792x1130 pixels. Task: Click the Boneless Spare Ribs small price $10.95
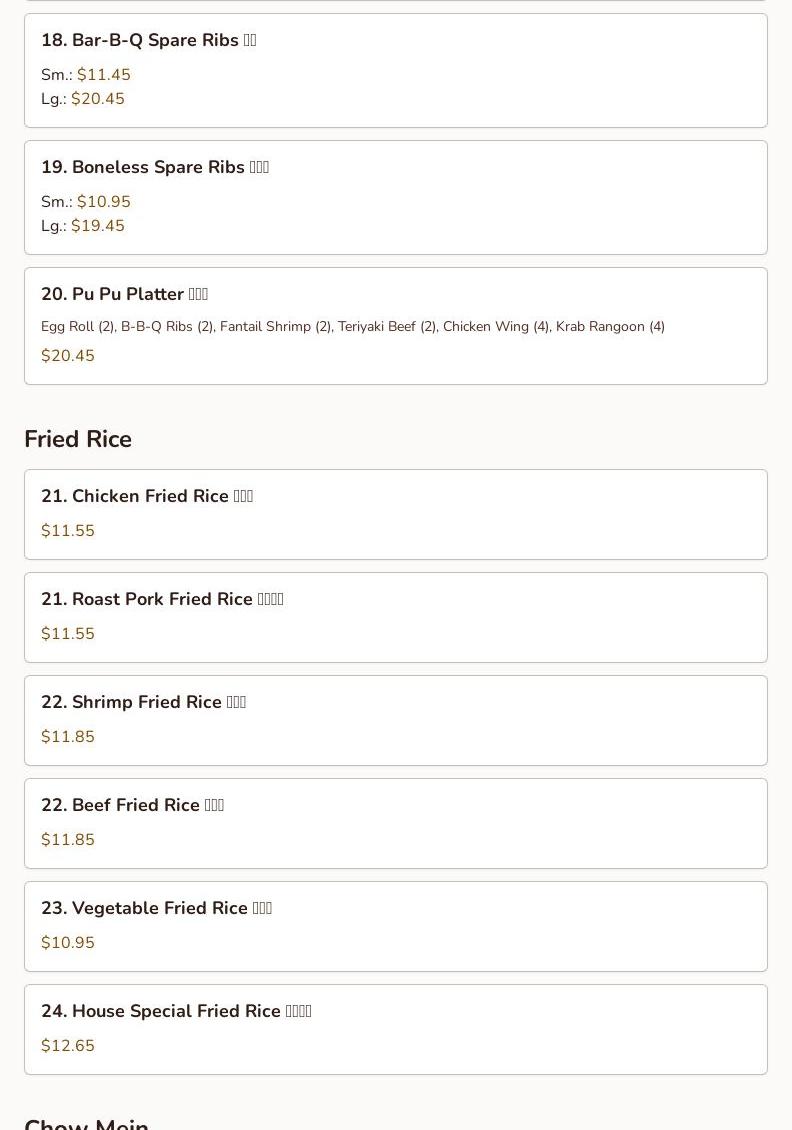click(x=104, y=202)
